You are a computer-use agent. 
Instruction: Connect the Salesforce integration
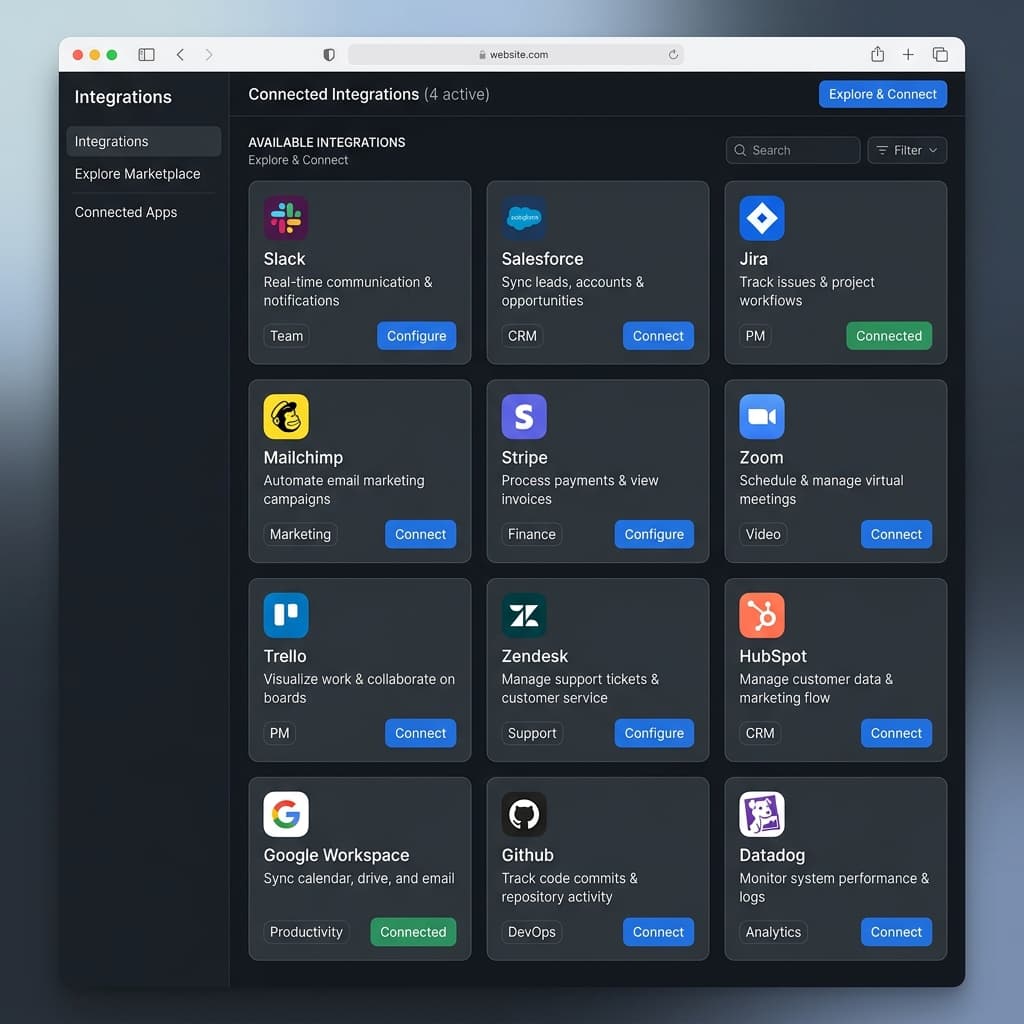(x=658, y=336)
